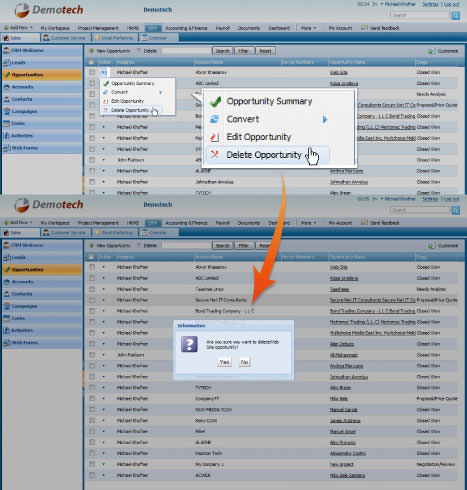The width and height of the screenshot is (467, 490).
Task: Click the green New Opportunity plus icon, upper screenshot
Action: coord(92,51)
